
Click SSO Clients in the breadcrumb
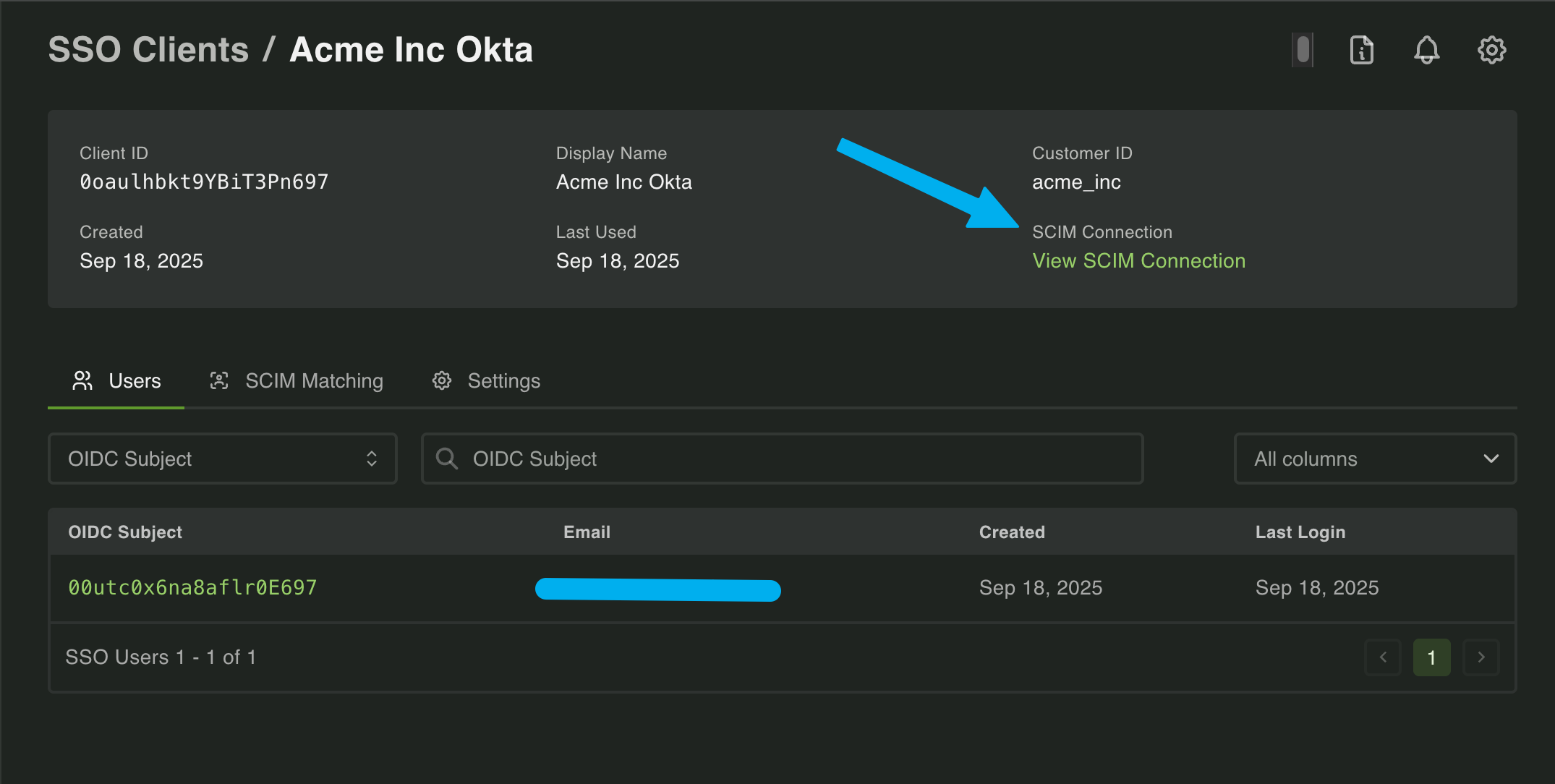pos(148,49)
